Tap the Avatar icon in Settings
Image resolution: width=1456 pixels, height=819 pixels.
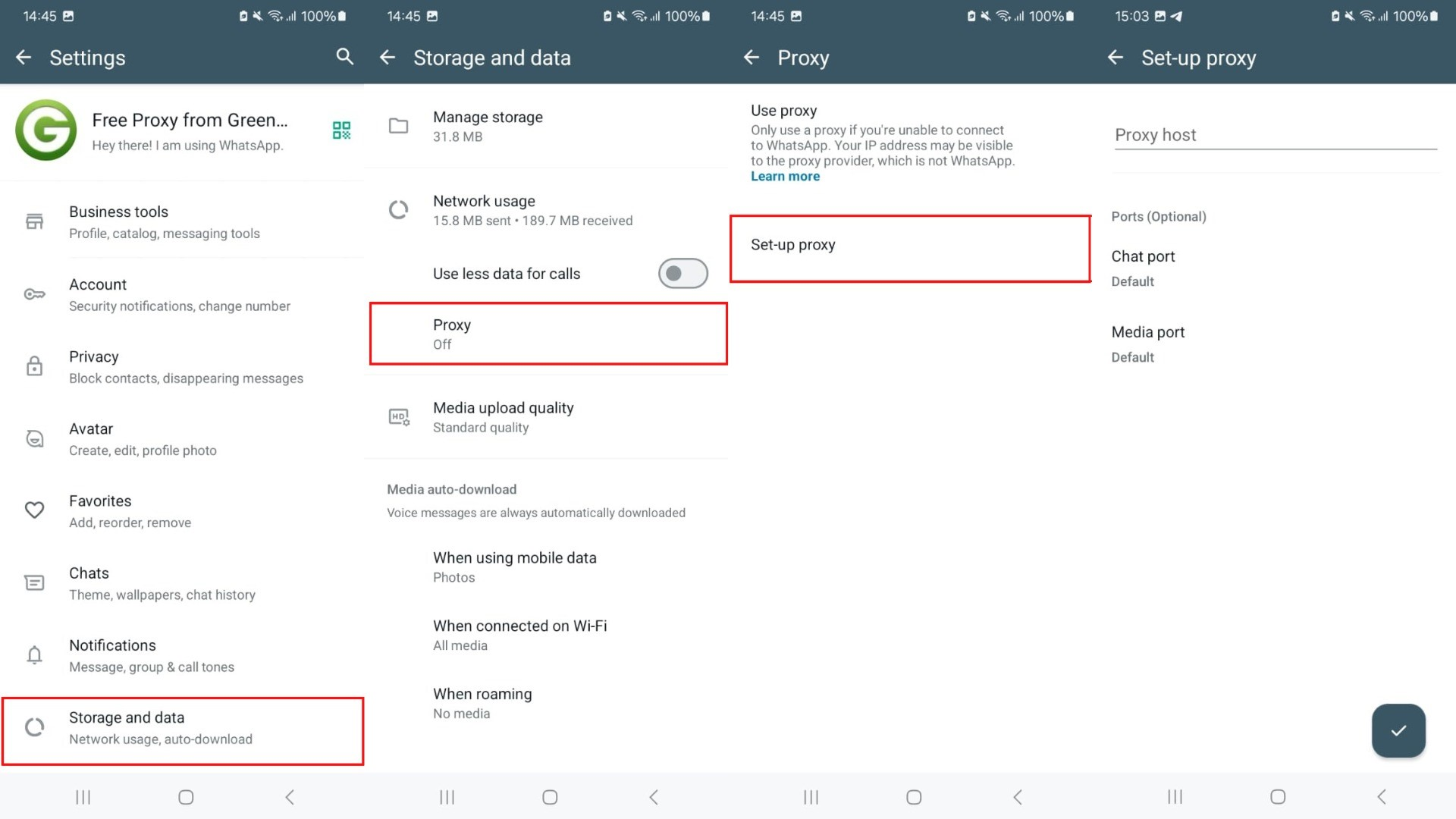(34, 438)
